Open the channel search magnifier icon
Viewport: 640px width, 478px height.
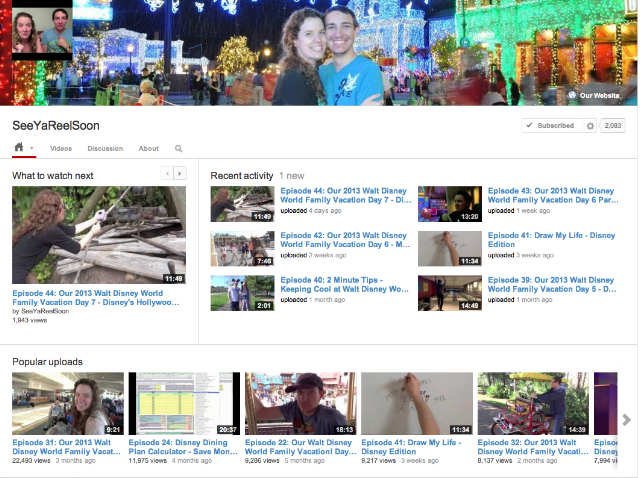[x=178, y=149]
